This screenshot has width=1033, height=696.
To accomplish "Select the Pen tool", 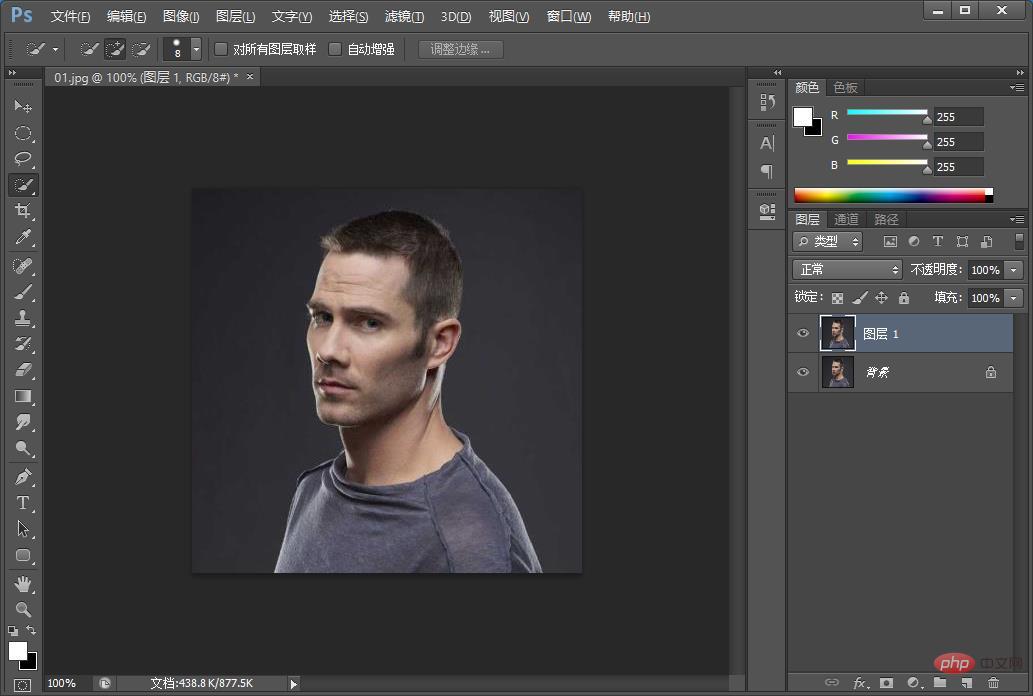I will (23, 477).
